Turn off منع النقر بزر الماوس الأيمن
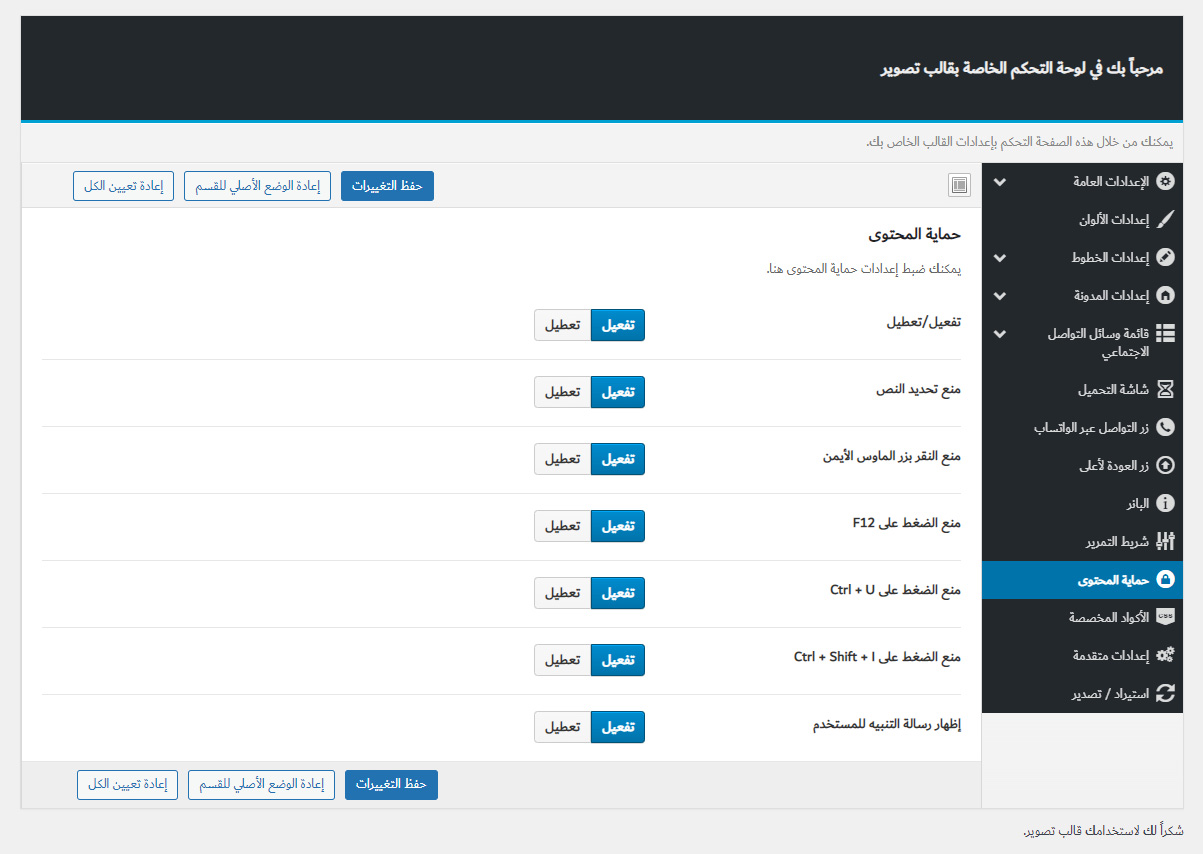1203x854 pixels. coord(562,459)
